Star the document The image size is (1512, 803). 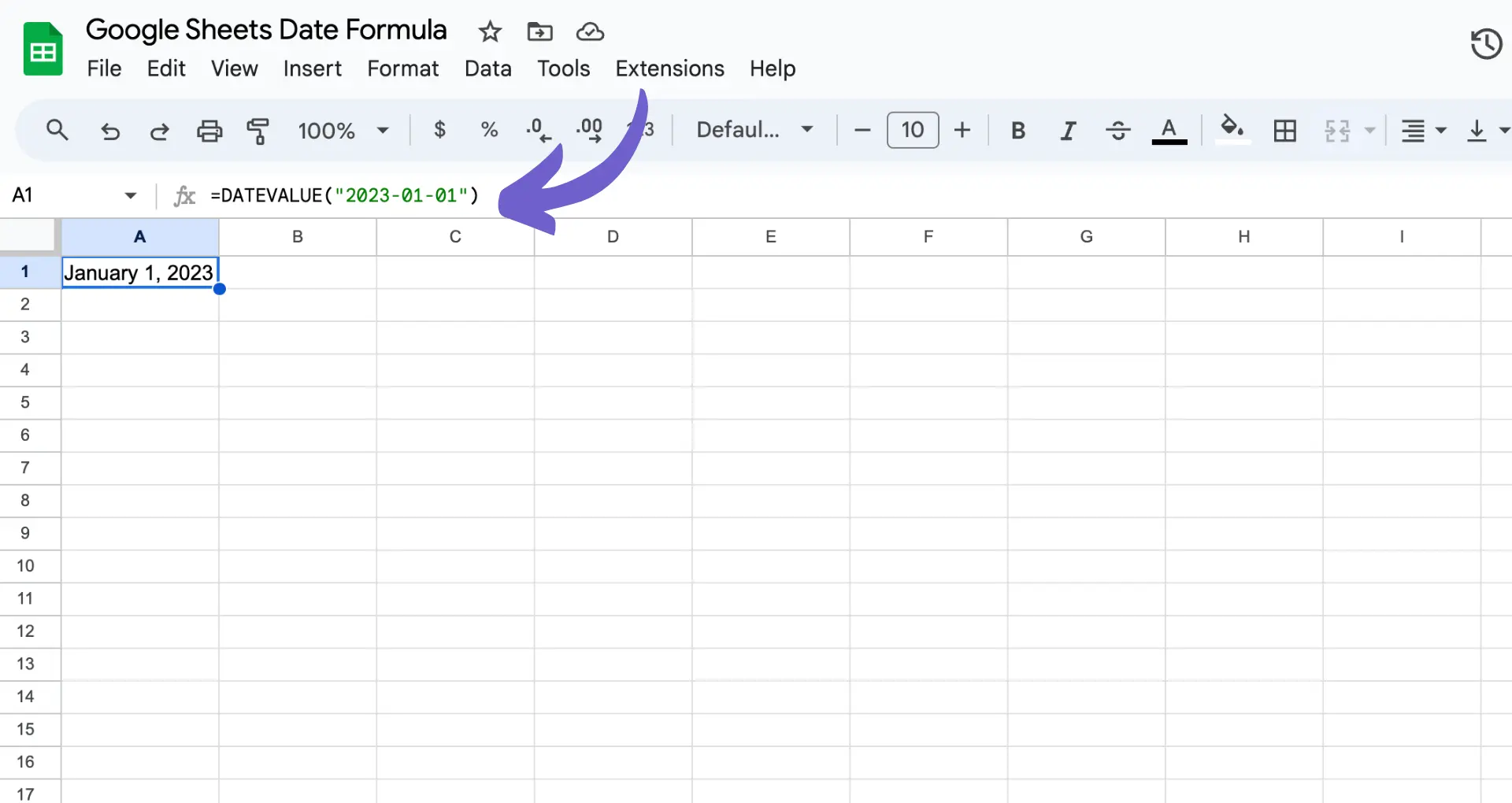490,31
